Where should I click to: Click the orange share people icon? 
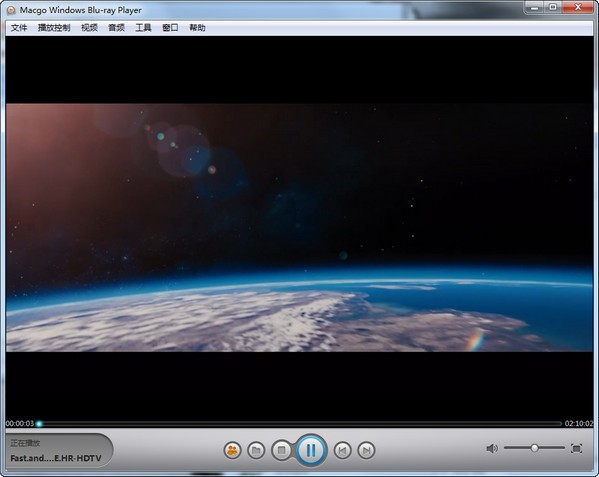(x=232, y=451)
